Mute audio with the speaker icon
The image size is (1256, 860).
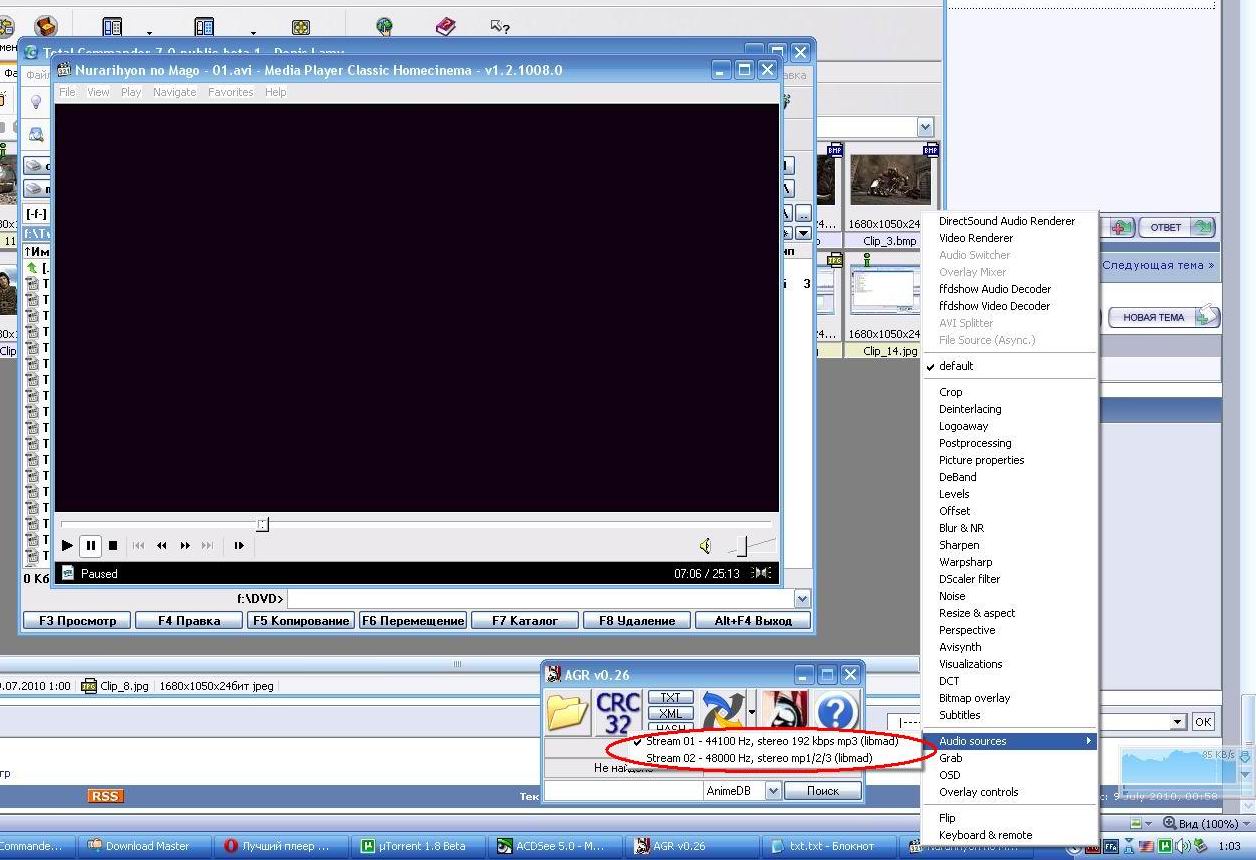click(705, 545)
